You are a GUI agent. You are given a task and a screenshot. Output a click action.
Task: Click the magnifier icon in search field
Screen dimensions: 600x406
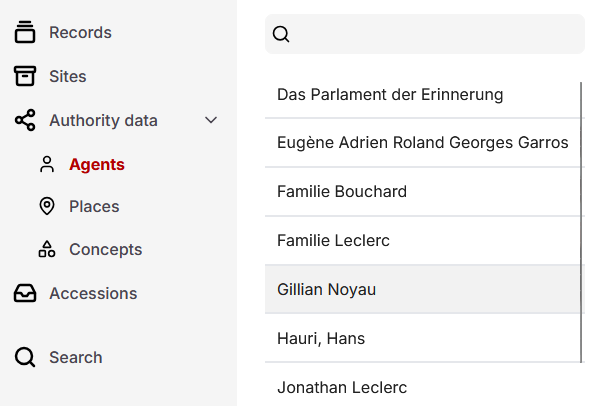tap(281, 34)
